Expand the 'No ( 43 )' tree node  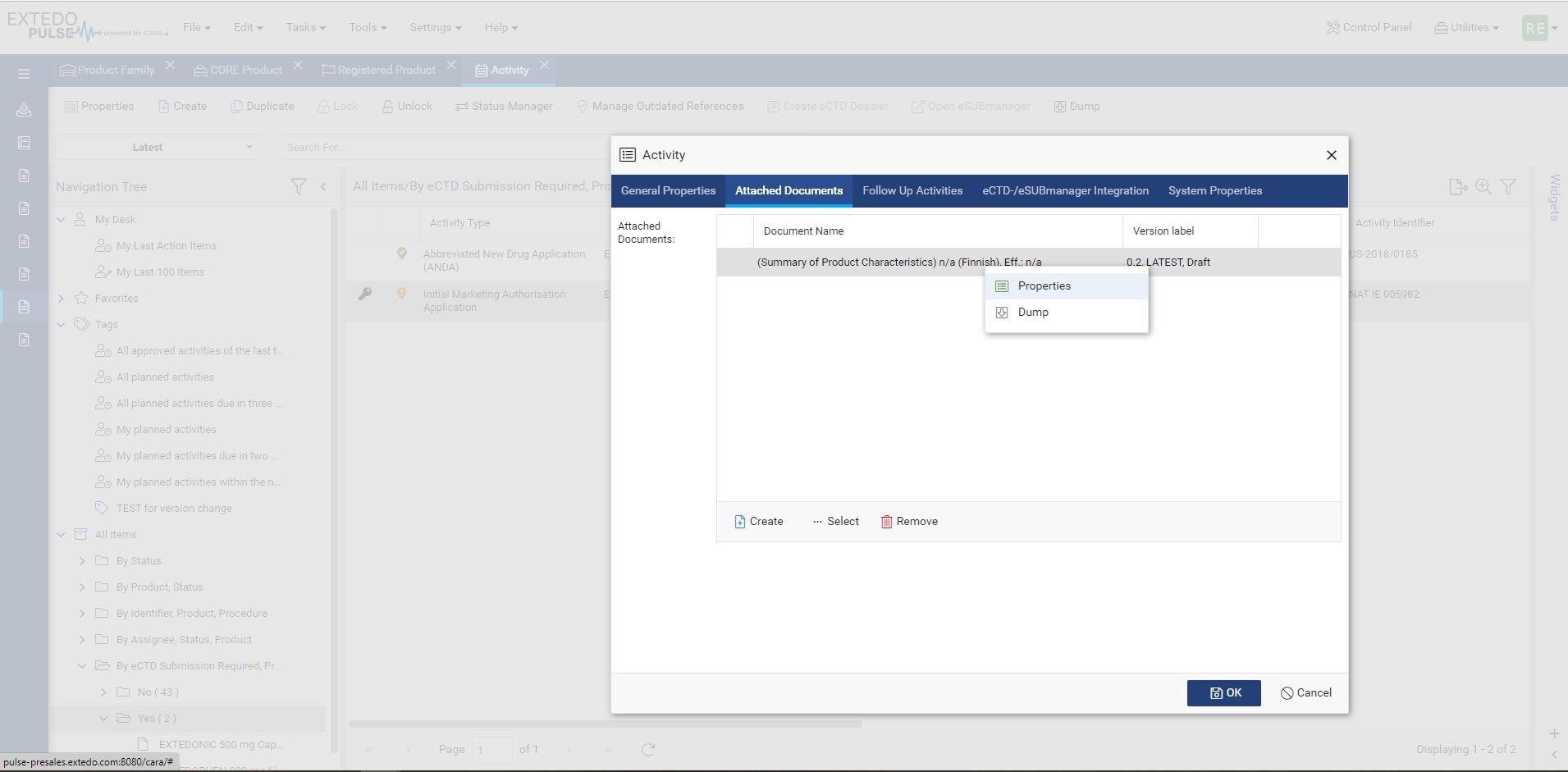103,692
